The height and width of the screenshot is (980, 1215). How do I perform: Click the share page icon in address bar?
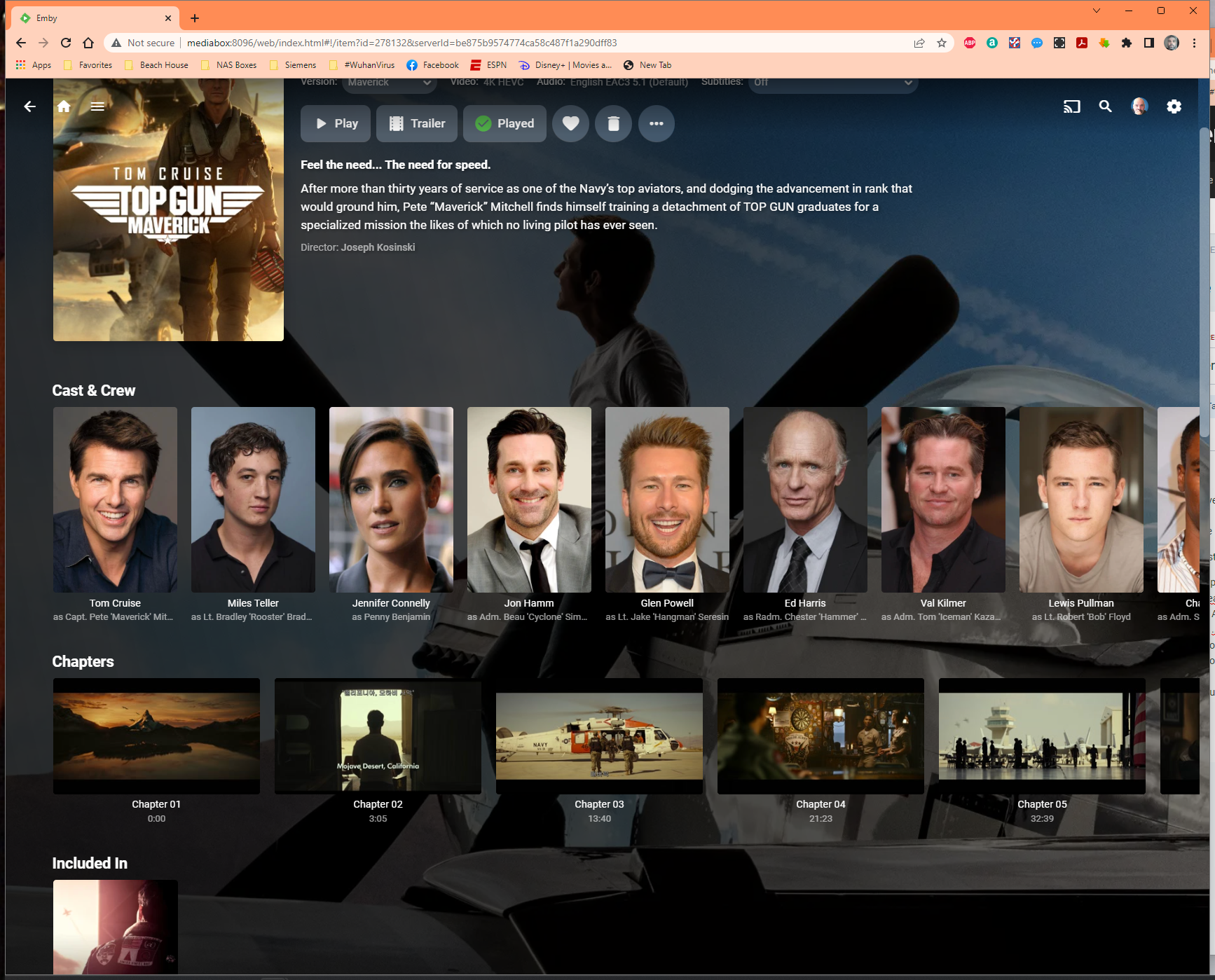pos(919,43)
